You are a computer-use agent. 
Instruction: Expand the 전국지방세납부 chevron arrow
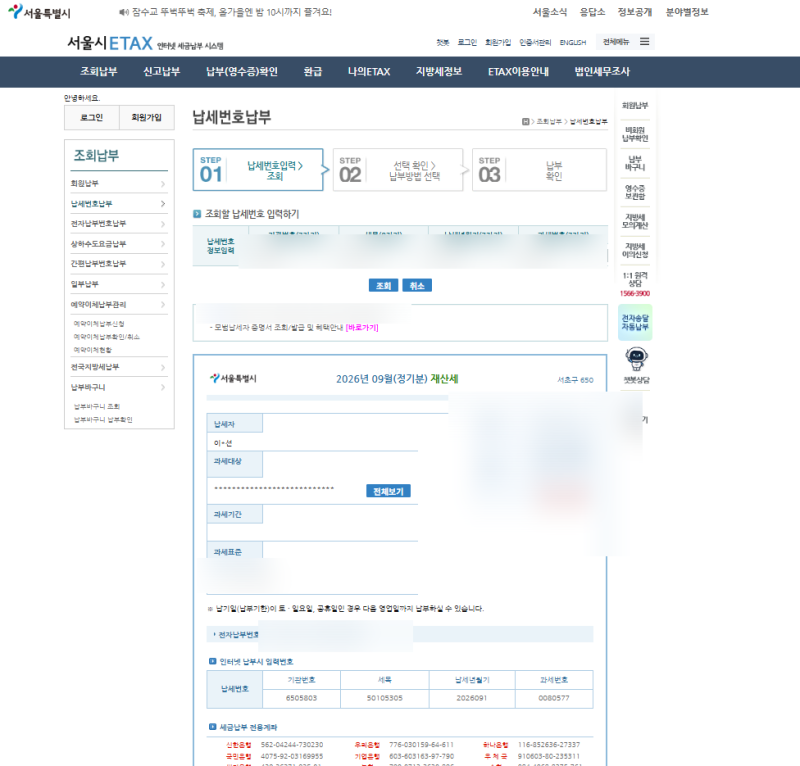pyautogui.click(x=163, y=367)
